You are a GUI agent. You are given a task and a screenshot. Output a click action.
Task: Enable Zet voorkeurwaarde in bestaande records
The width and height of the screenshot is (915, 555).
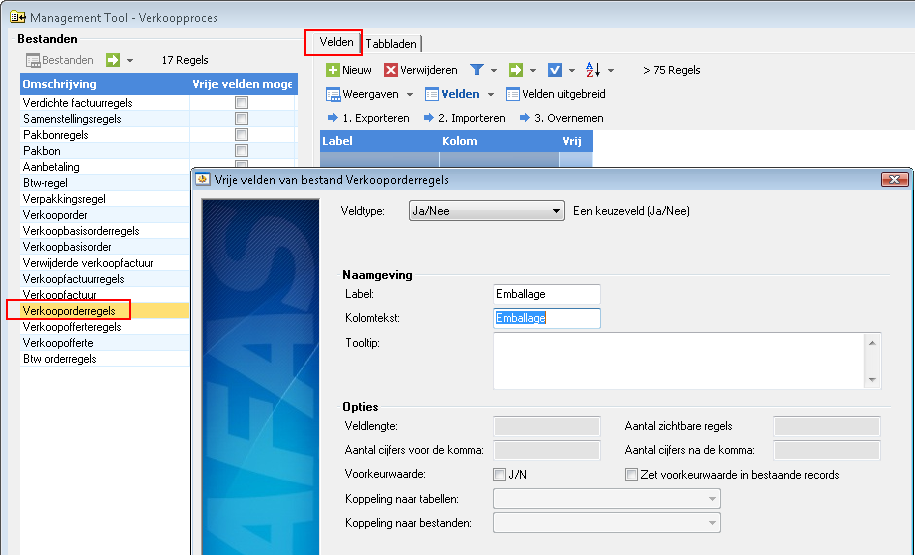tap(631, 474)
